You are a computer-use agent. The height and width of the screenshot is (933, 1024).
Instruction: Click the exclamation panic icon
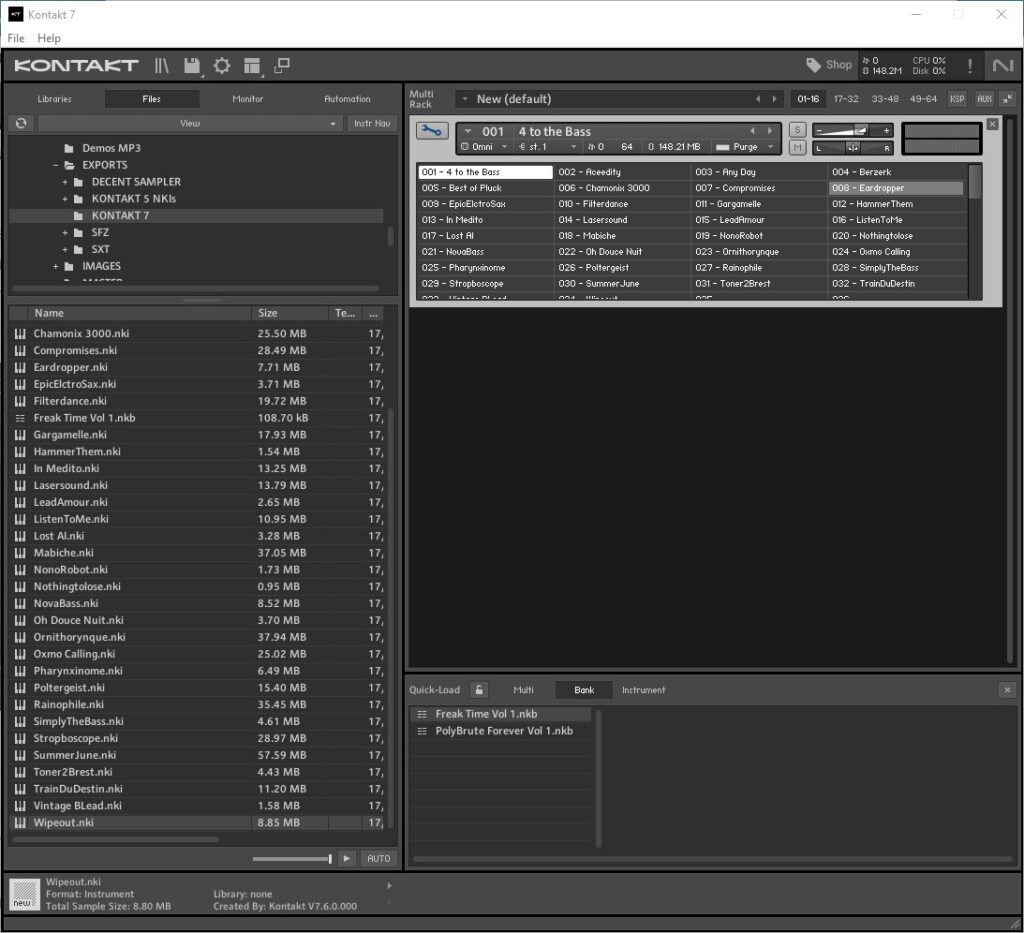(x=969, y=66)
